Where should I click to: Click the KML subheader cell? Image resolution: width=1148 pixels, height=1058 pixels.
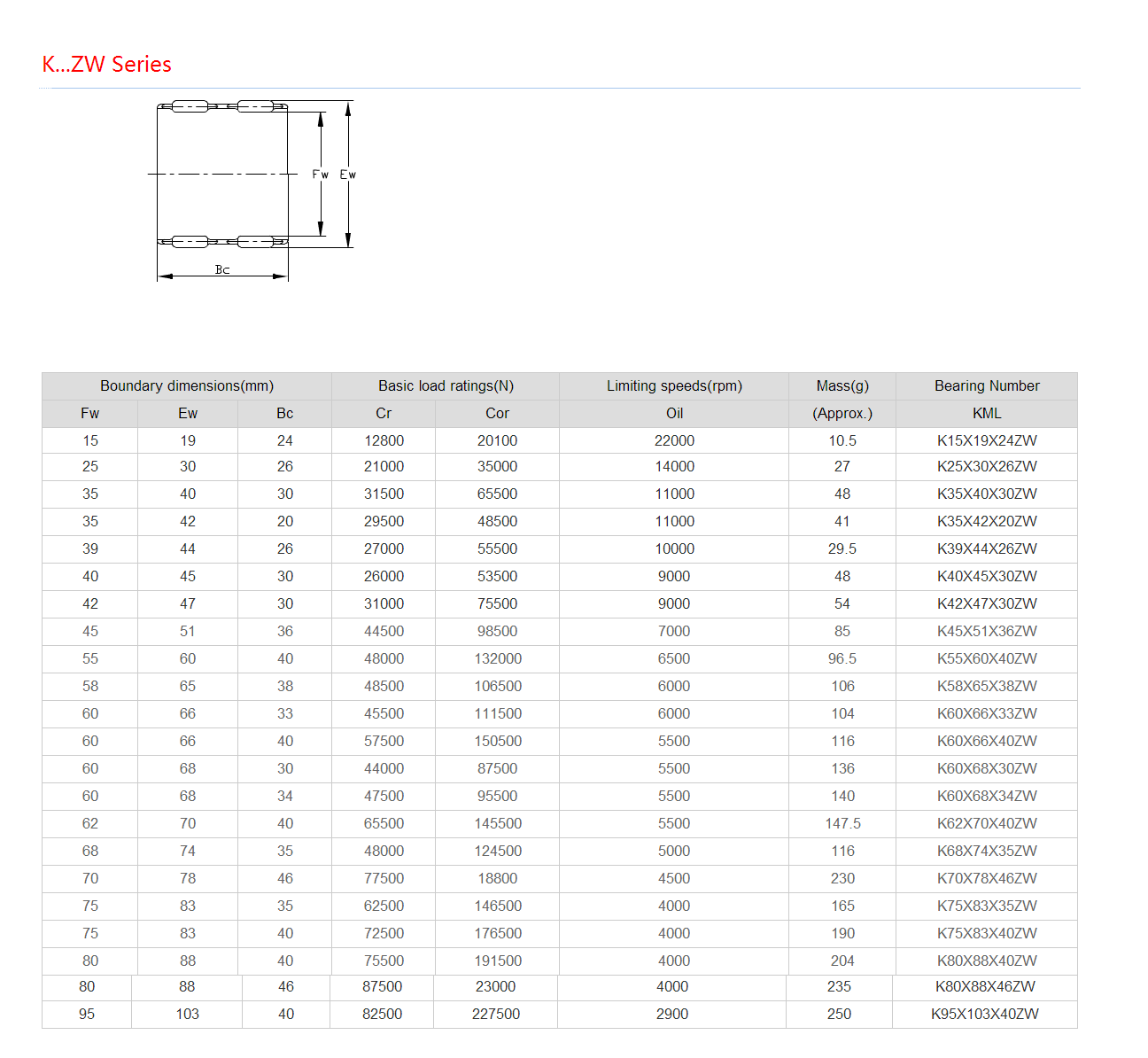point(987,413)
